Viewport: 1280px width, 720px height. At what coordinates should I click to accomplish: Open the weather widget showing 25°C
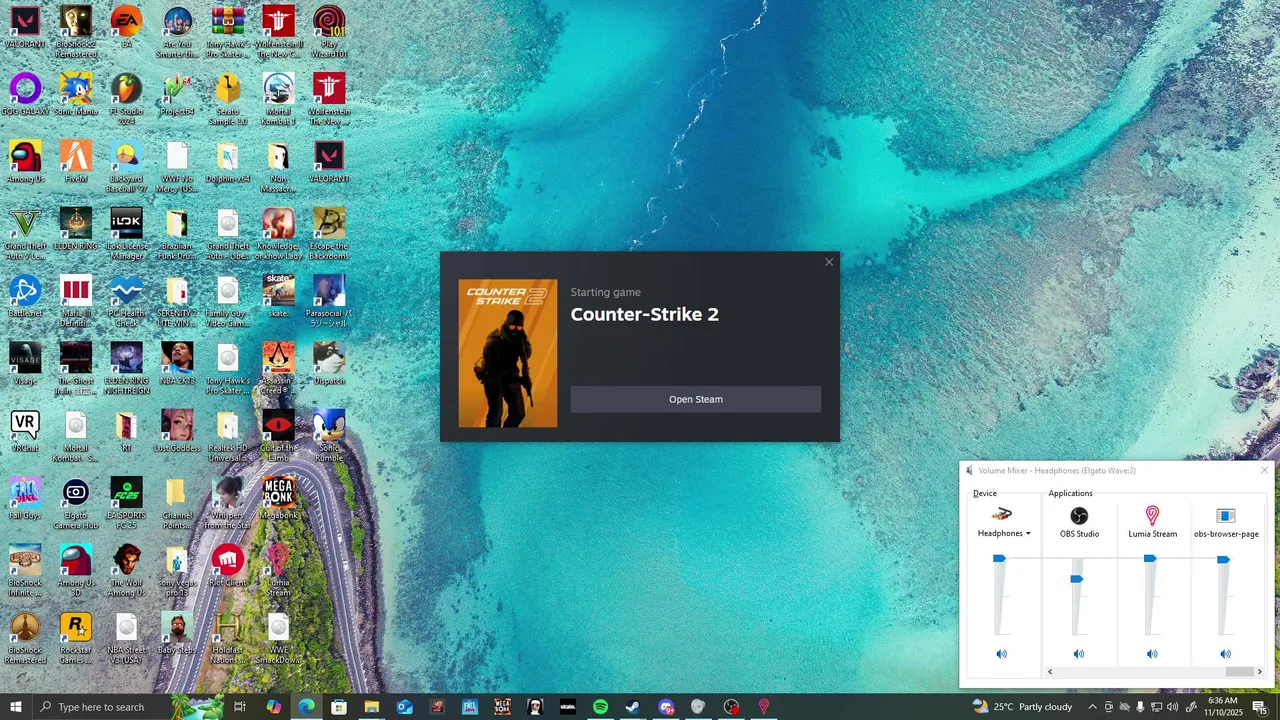1021,707
